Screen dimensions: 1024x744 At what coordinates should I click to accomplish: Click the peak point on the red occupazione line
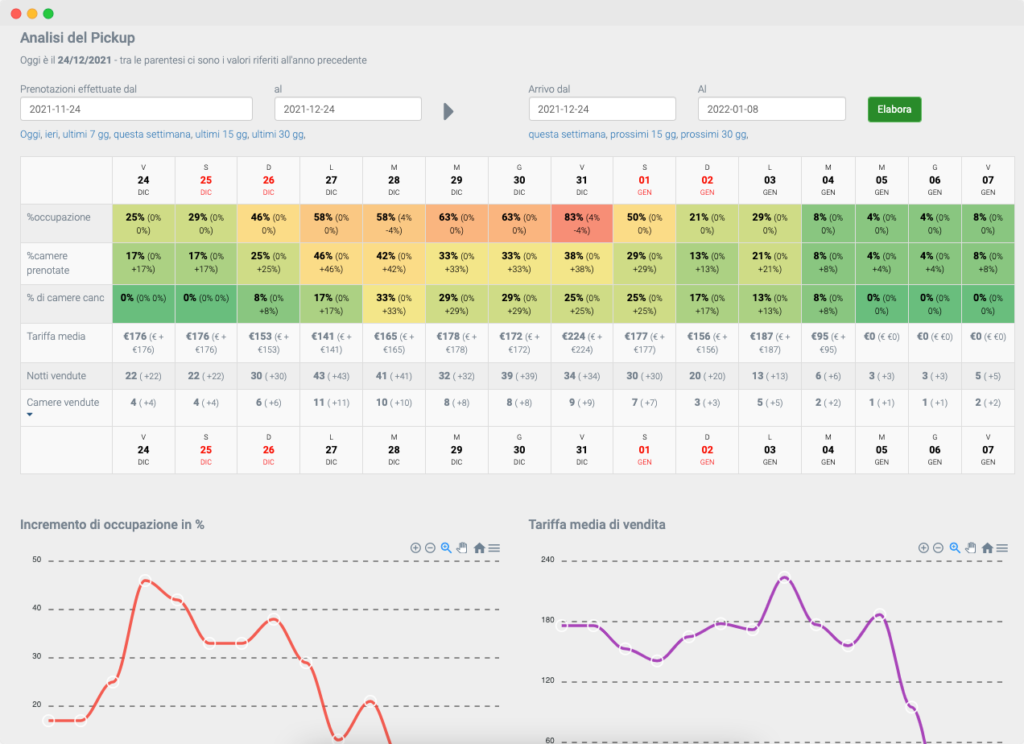point(145,579)
